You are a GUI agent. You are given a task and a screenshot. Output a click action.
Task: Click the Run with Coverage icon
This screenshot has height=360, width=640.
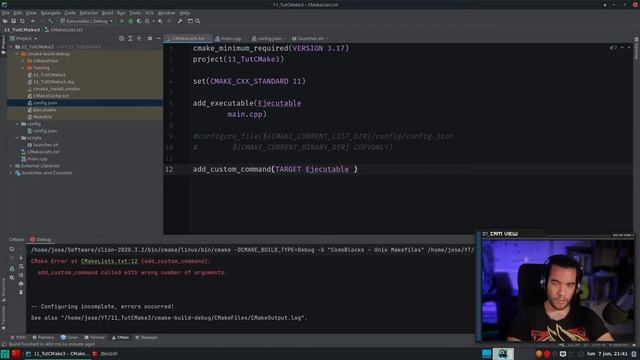pyautogui.click(x=139, y=21)
